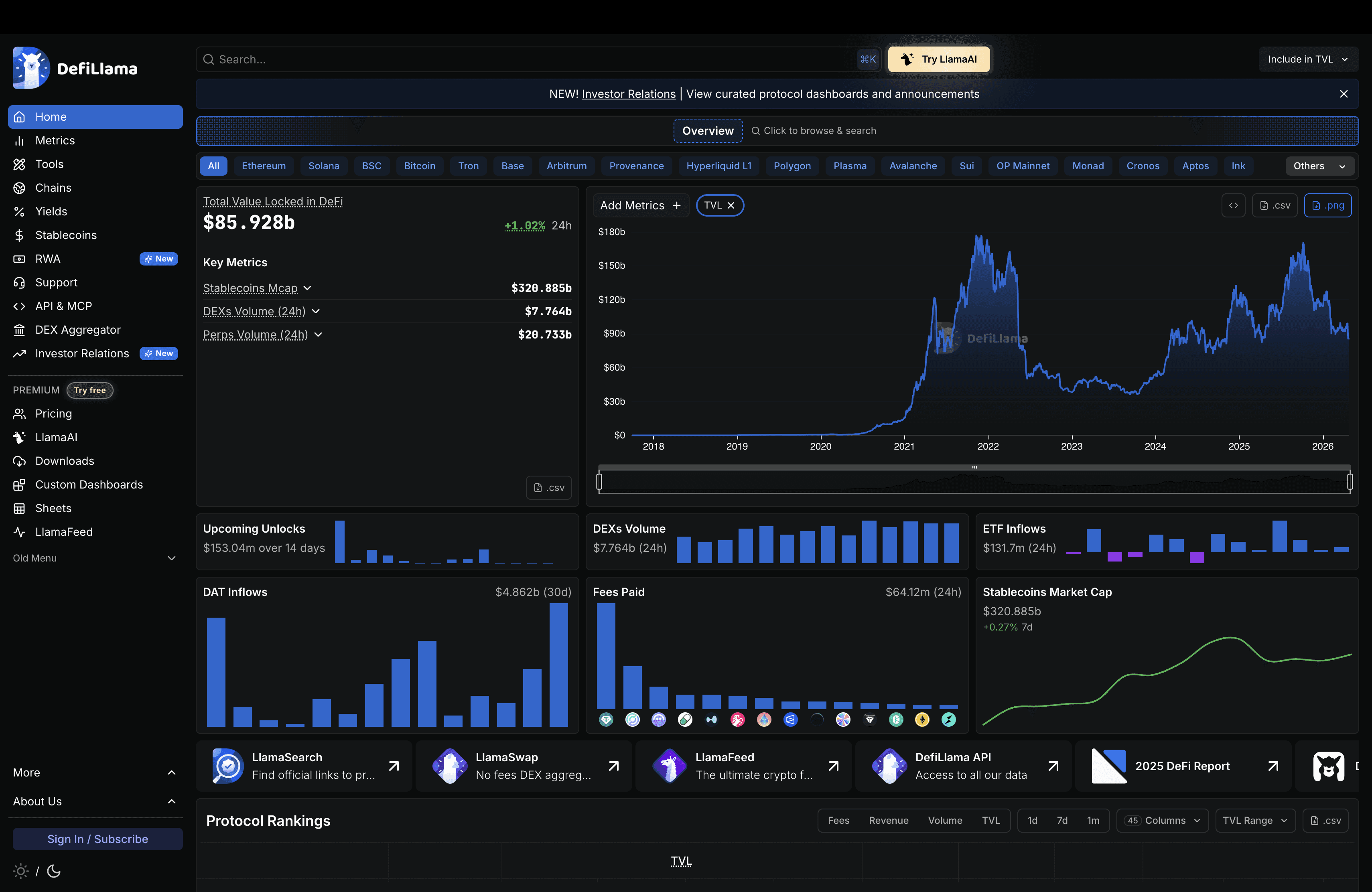Open the LlamaSearch card

click(x=304, y=766)
